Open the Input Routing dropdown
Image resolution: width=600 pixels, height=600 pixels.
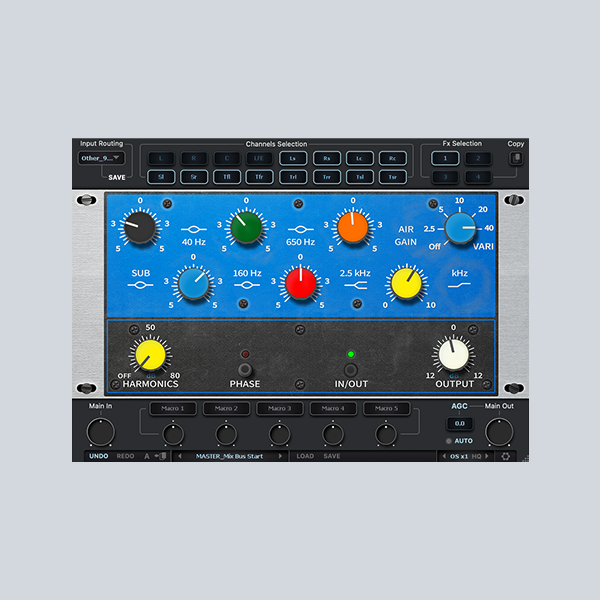[x=101, y=158]
